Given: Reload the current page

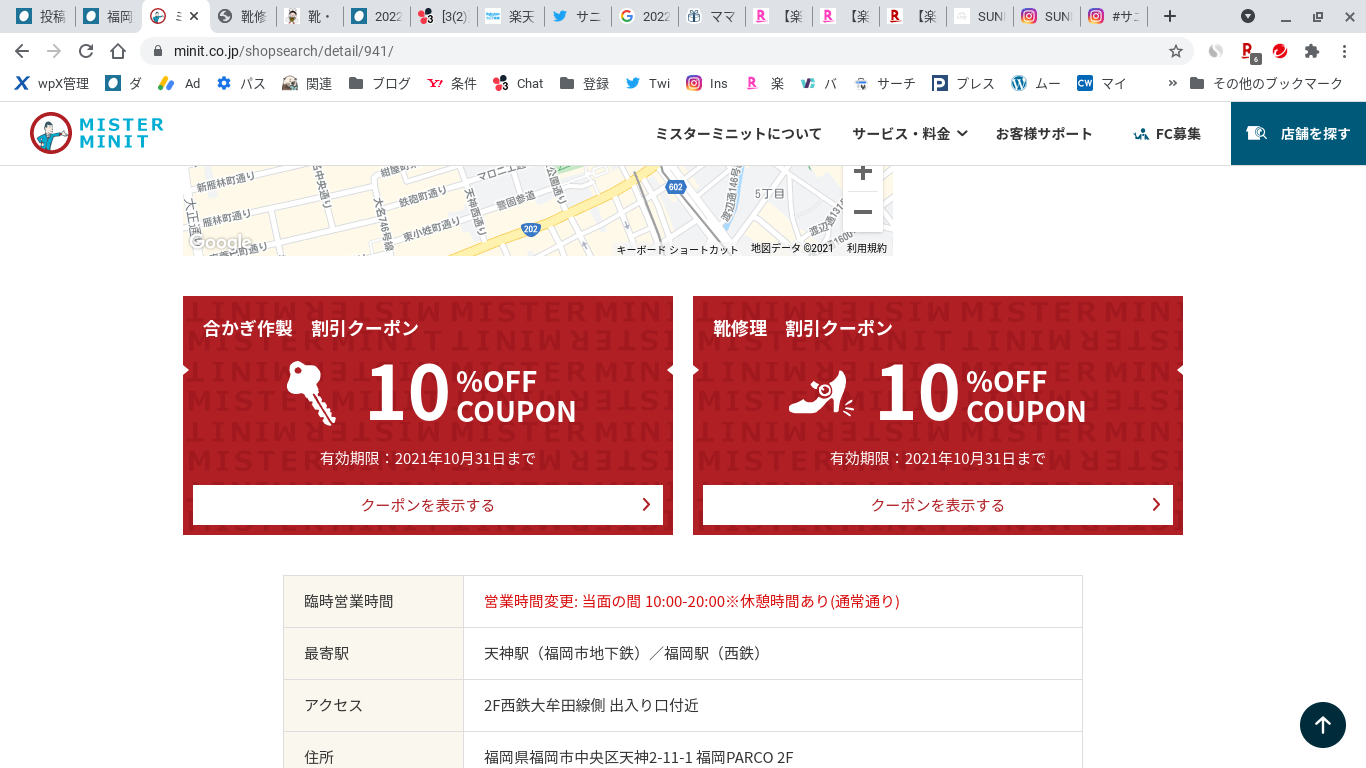Looking at the screenshot, I should pyautogui.click(x=86, y=51).
